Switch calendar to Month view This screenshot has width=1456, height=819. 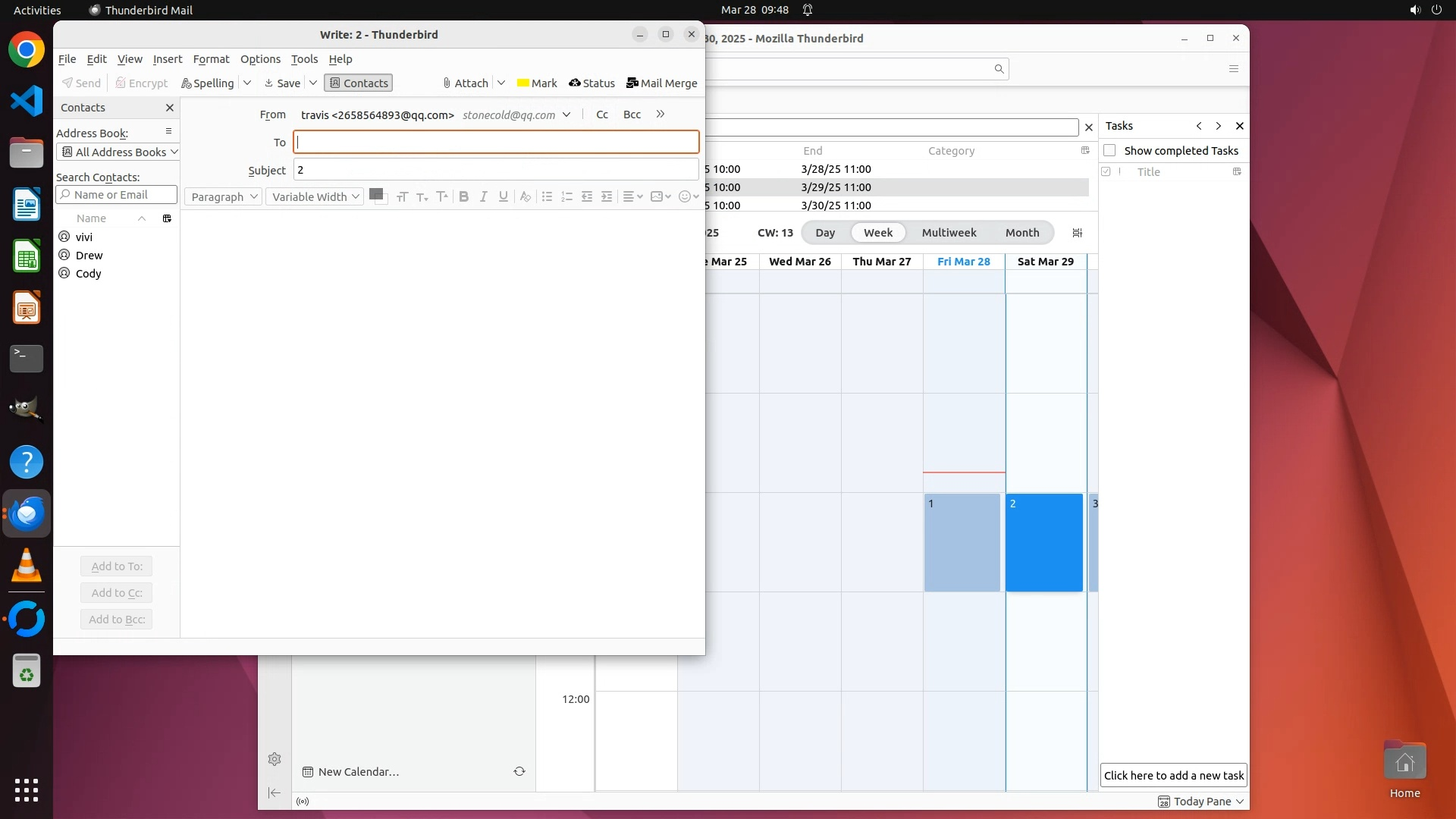pyautogui.click(x=1021, y=233)
